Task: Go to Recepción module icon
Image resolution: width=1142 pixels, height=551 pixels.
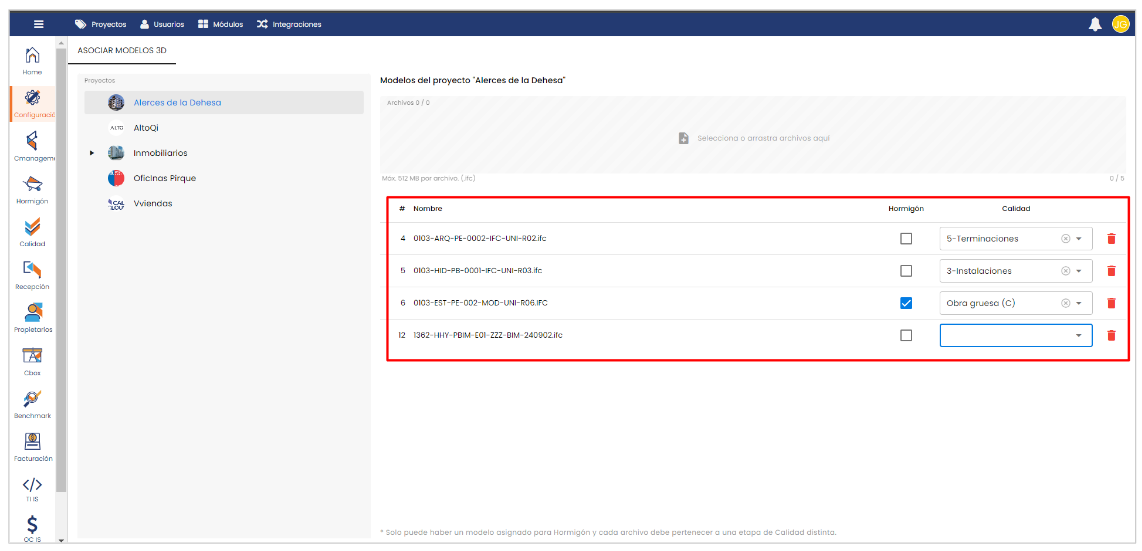Action: [32, 273]
